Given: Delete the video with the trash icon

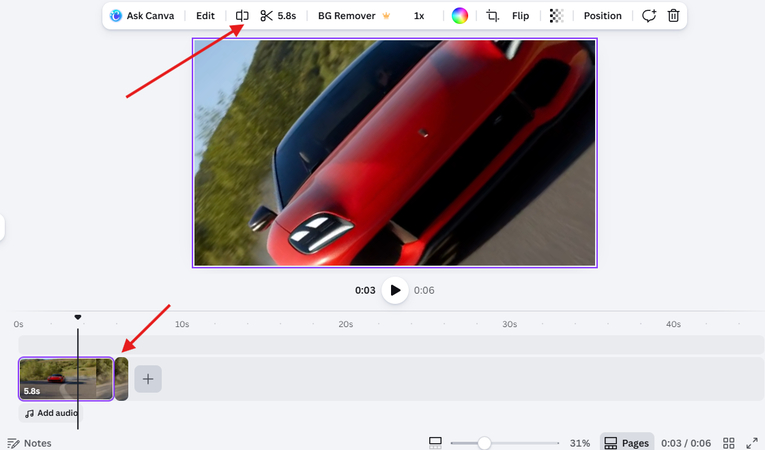Looking at the screenshot, I should [x=673, y=16].
